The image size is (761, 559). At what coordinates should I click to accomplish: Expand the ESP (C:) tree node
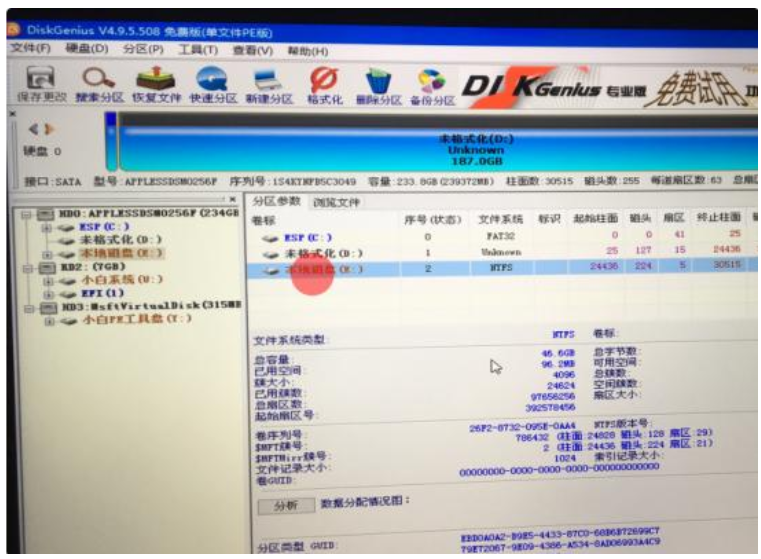(46, 227)
